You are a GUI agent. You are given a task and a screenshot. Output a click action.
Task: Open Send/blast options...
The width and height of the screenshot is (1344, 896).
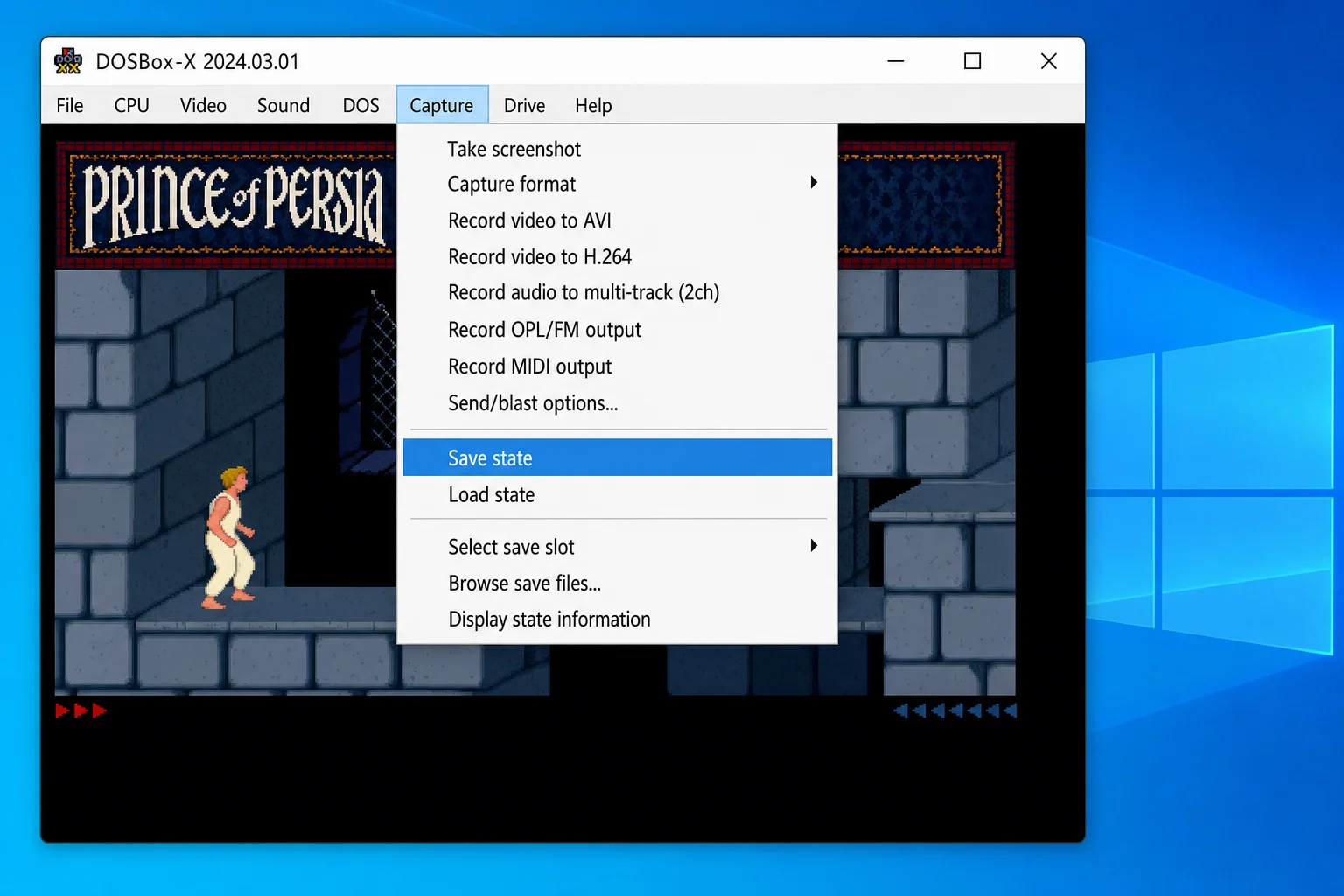click(x=617, y=403)
